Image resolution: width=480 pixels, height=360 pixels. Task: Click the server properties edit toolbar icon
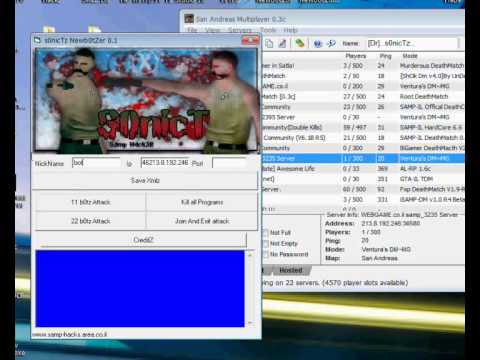(x=283, y=43)
